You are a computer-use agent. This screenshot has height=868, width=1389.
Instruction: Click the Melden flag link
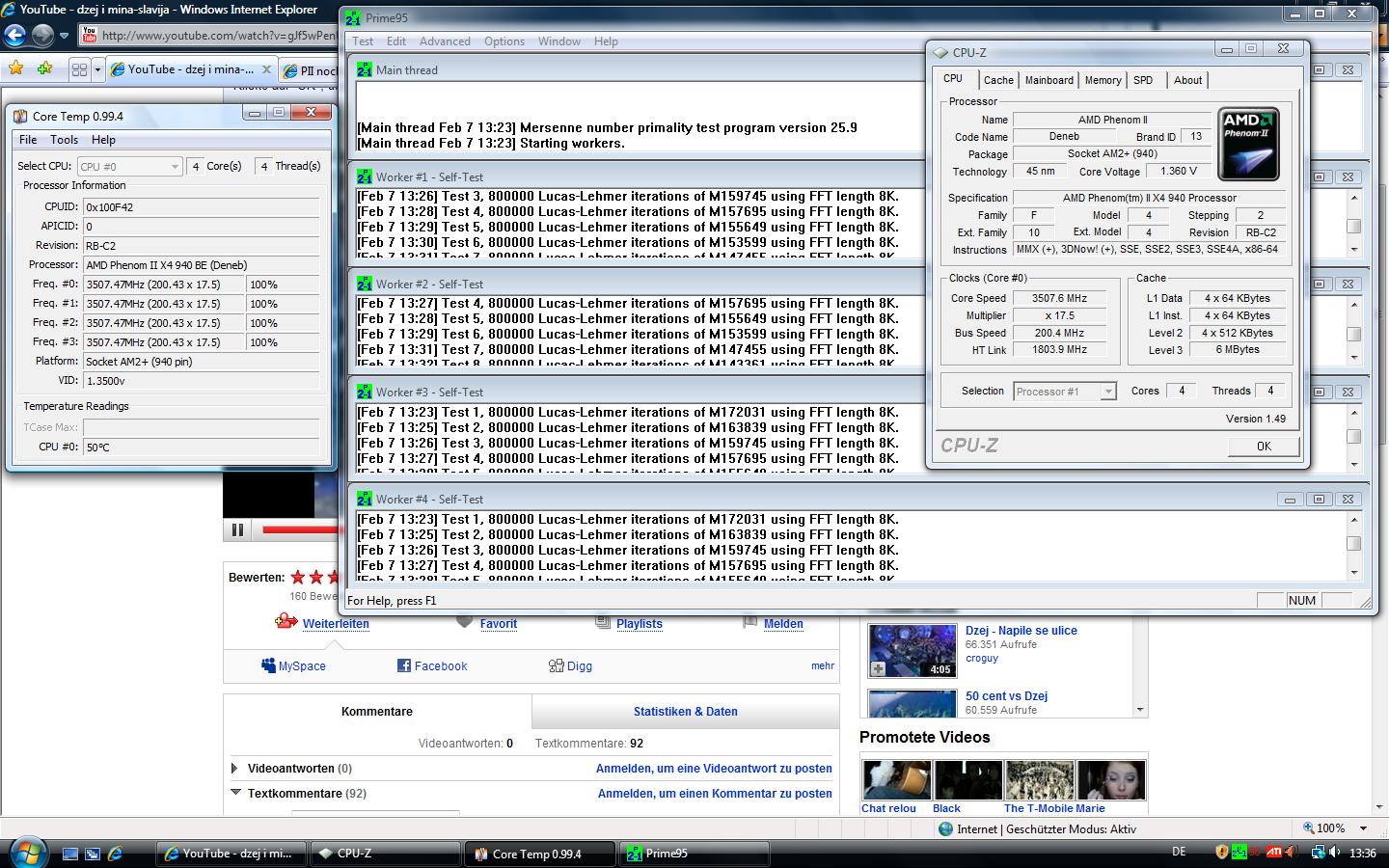[783, 624]
